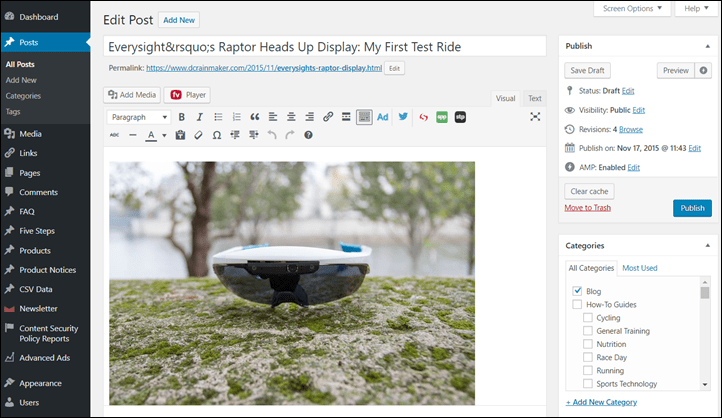This screenshot has width=722, height=418.
Task: Check the Cycling category
Action: [x=588, y=318]
